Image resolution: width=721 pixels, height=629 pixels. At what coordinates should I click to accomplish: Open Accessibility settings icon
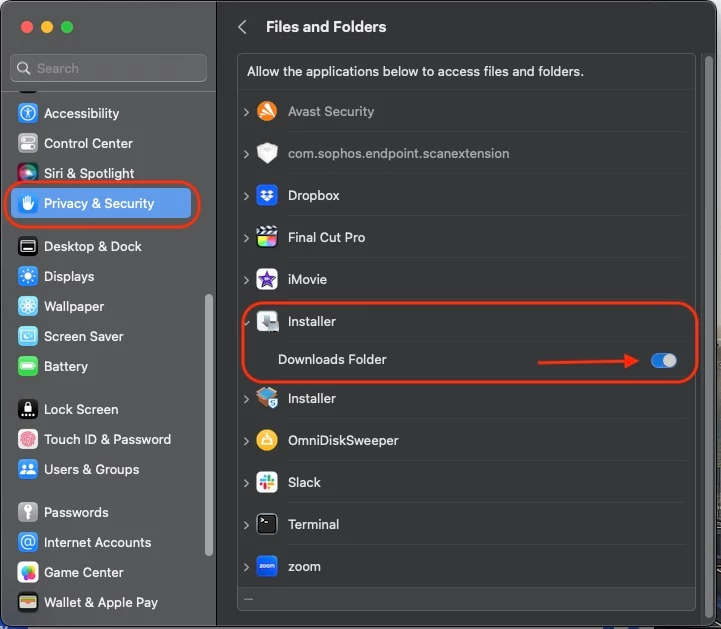[x=28, y=113]
